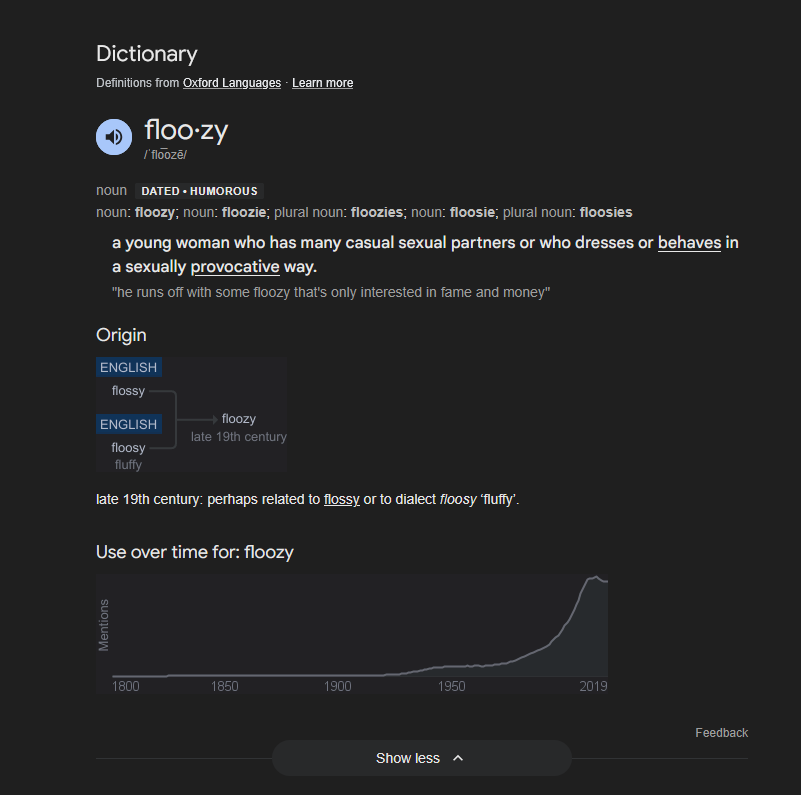Screen dimensions: 801x795
Task: Click the example sentence in quotes
Action: (331, 292)
